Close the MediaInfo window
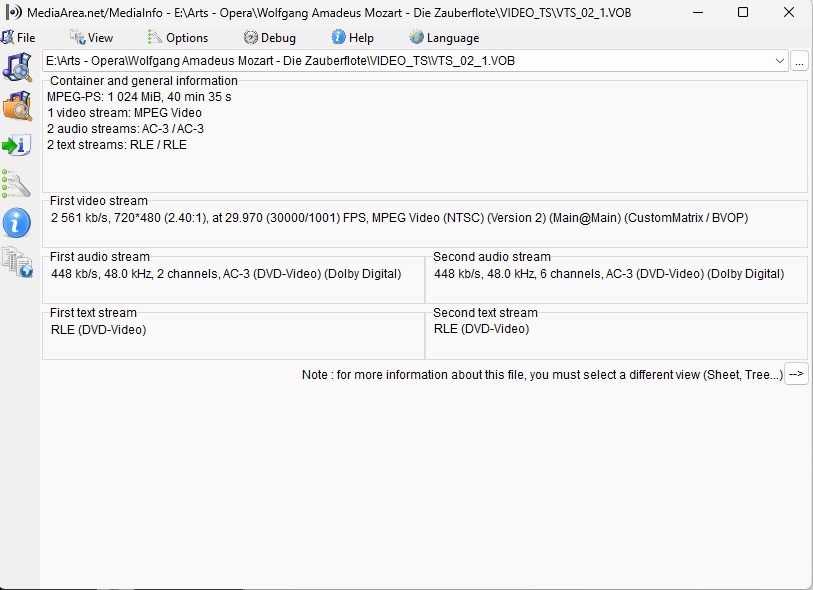Viewport: 813px width, 590px height. (x=789, y=12)
